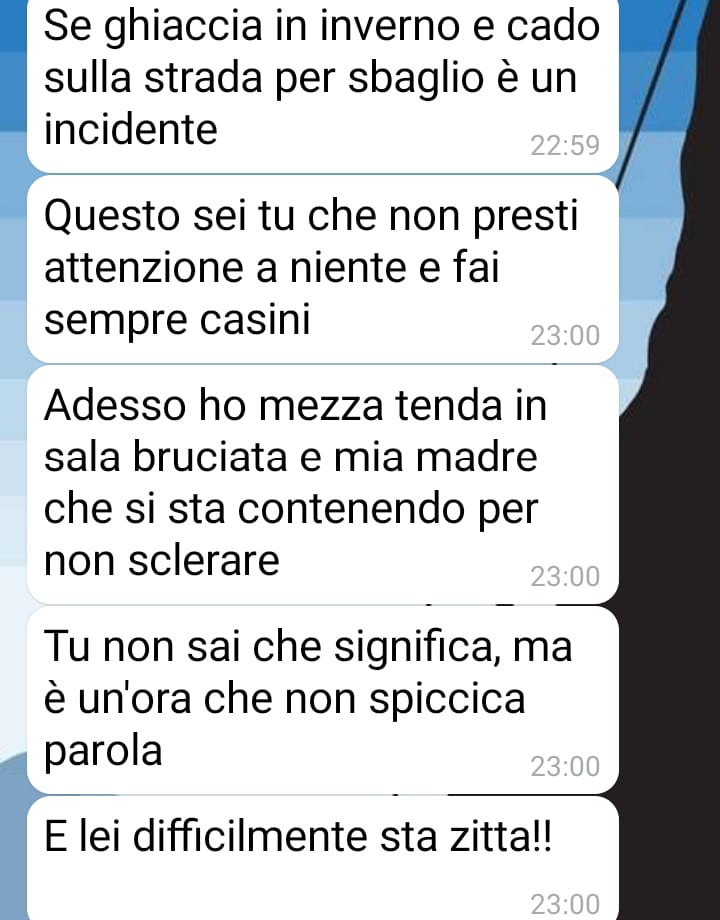The image size is (720, 920).
Task: Tap the 22:59 timestamp
Action: tap(564, 146)
